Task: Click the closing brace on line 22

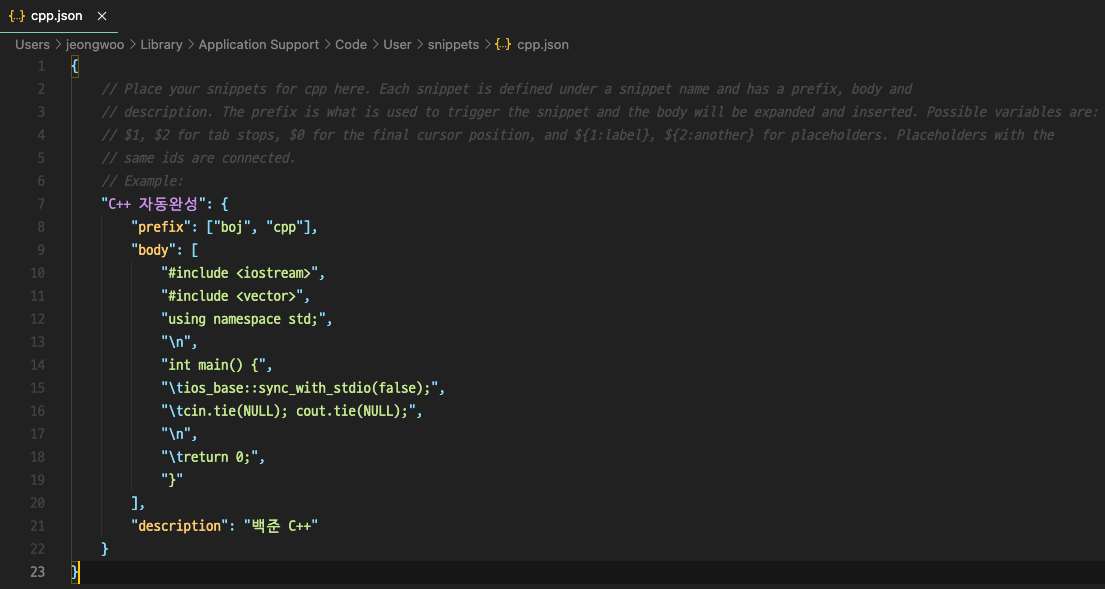Action: 105,549
